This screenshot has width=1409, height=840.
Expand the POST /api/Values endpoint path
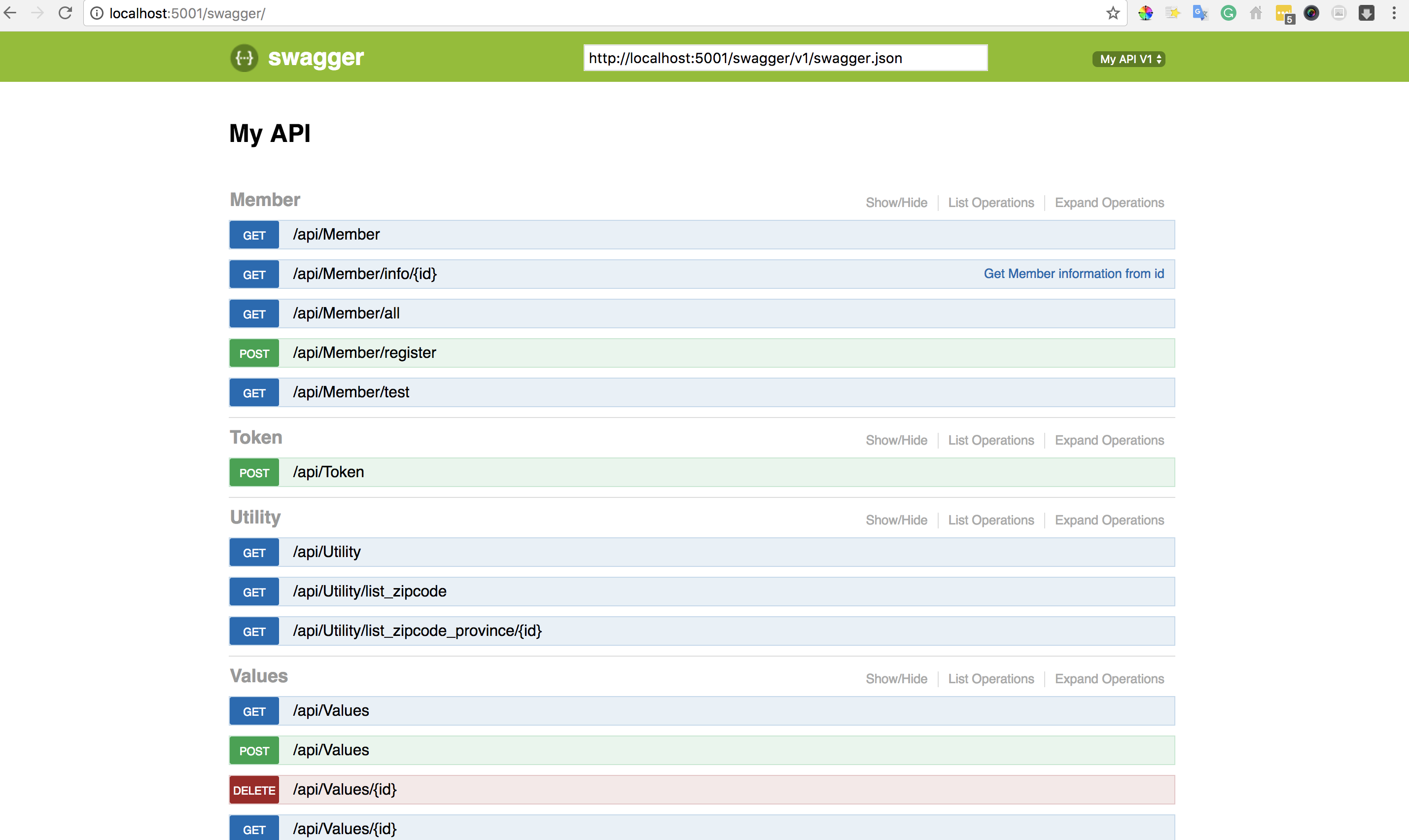331,750
